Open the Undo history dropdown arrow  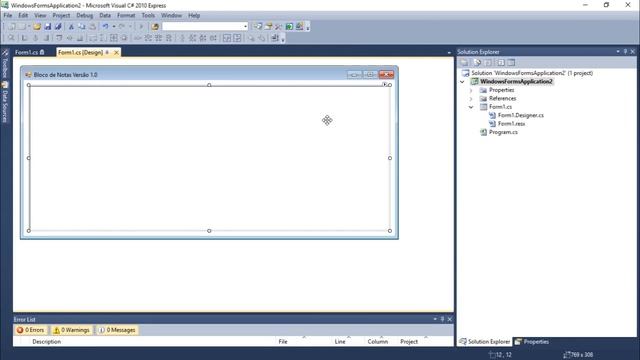pyautogui.click(x=113, y=27)
